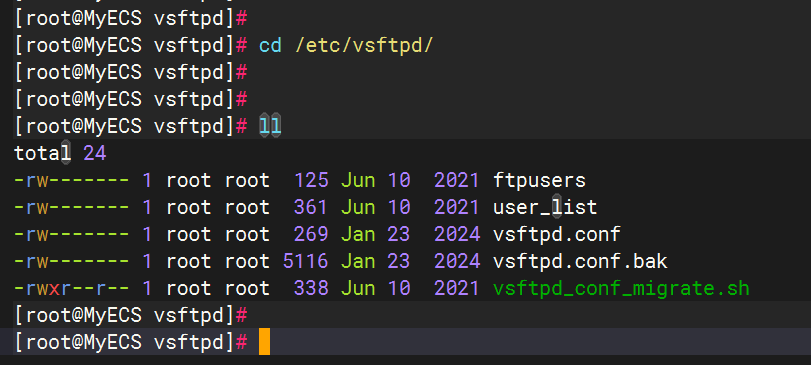
Task: Select the 'user_list' file name
Action: tap(545, 207)
